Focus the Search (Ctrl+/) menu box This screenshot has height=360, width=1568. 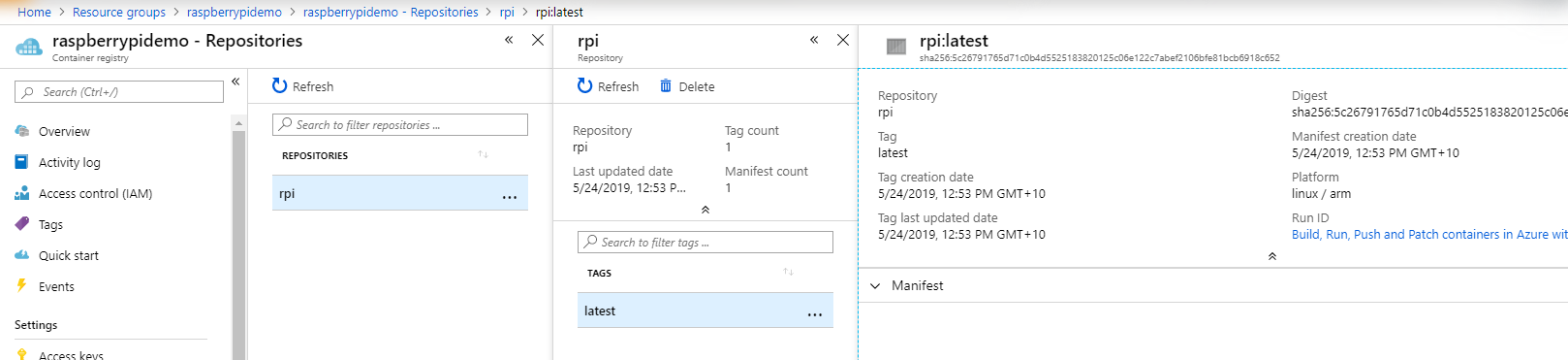click(119, 92)
